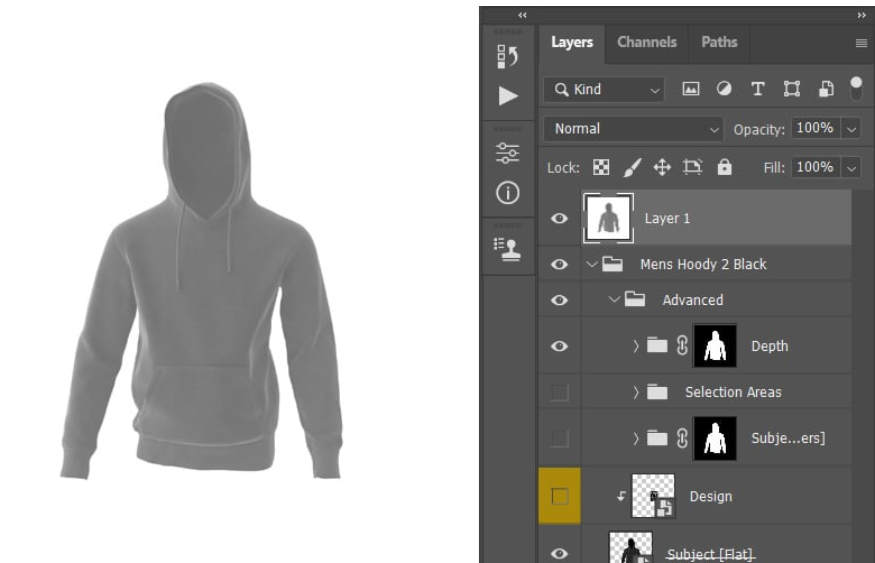
Task: Filter layers by smart objects icon
Action: pyautogui.click(x=826, y=89)
